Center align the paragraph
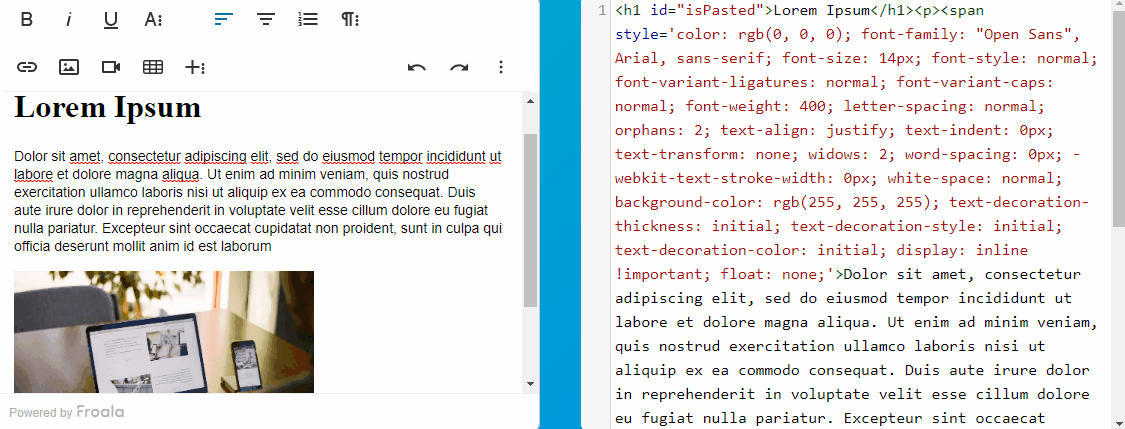 266,20
